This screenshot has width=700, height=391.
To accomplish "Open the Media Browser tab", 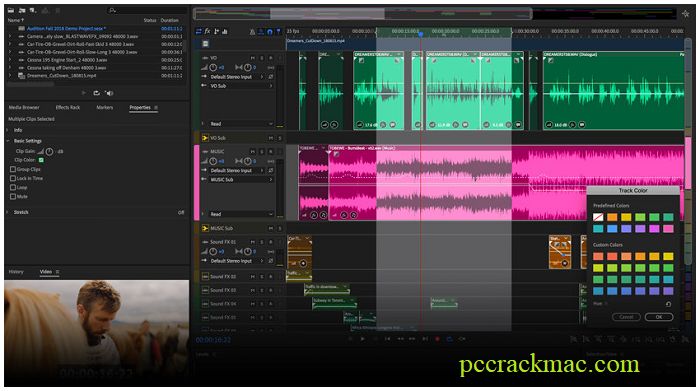I will click(x=24, y=108).
